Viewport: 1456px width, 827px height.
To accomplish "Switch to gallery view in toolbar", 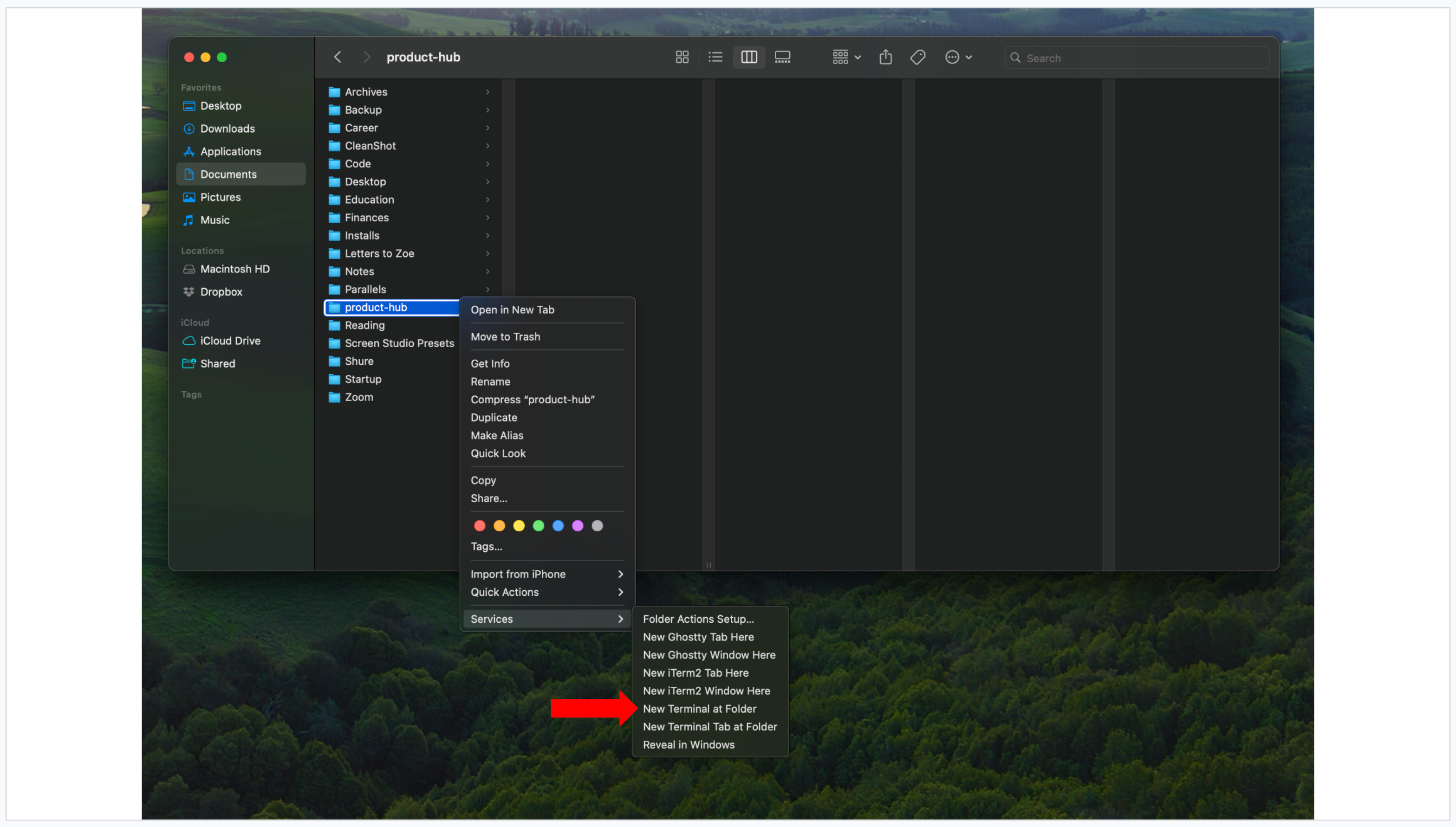I will coord(782,58).
